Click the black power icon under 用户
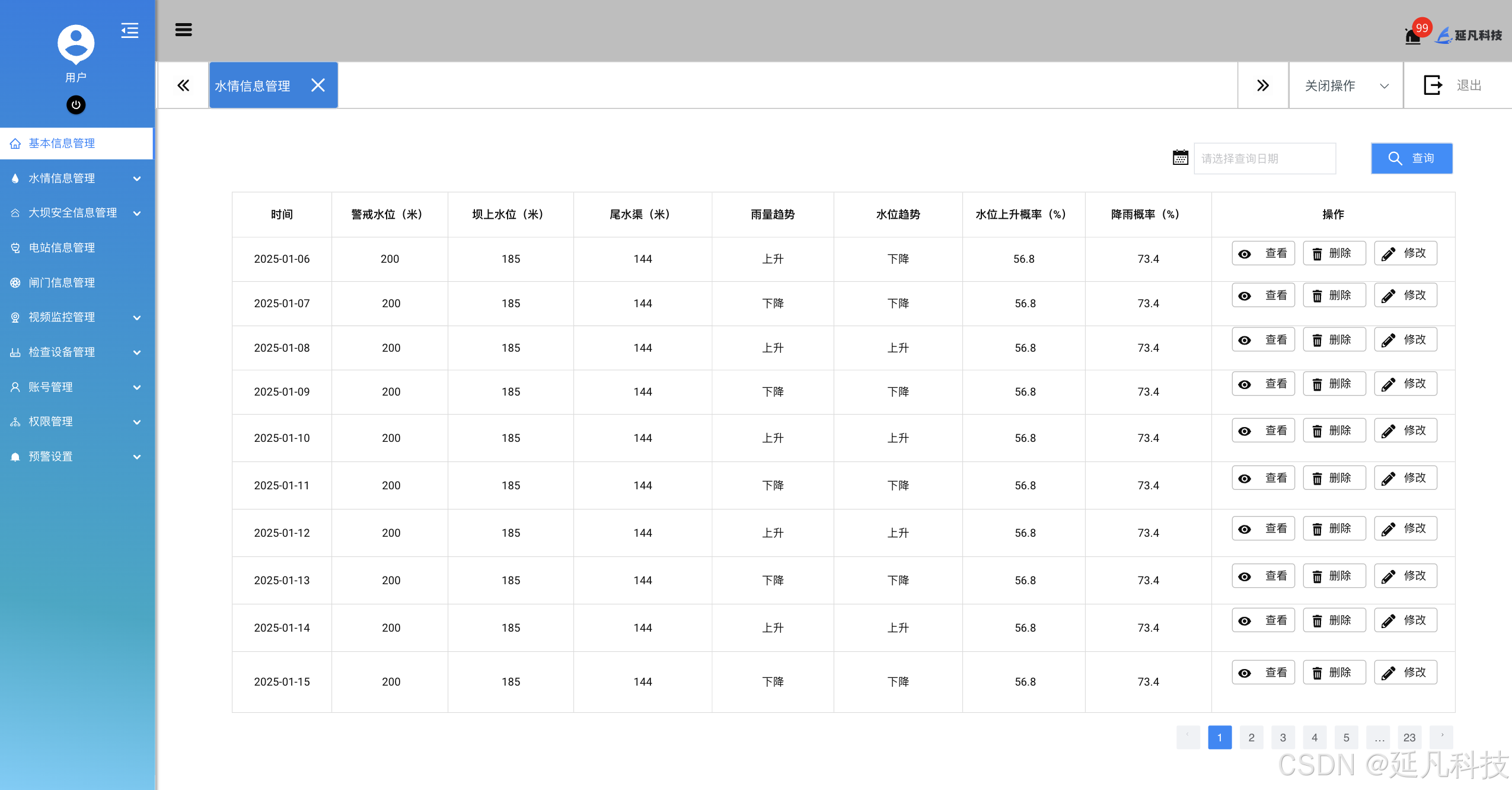The image size is (1512, 790). click(76, 105)
